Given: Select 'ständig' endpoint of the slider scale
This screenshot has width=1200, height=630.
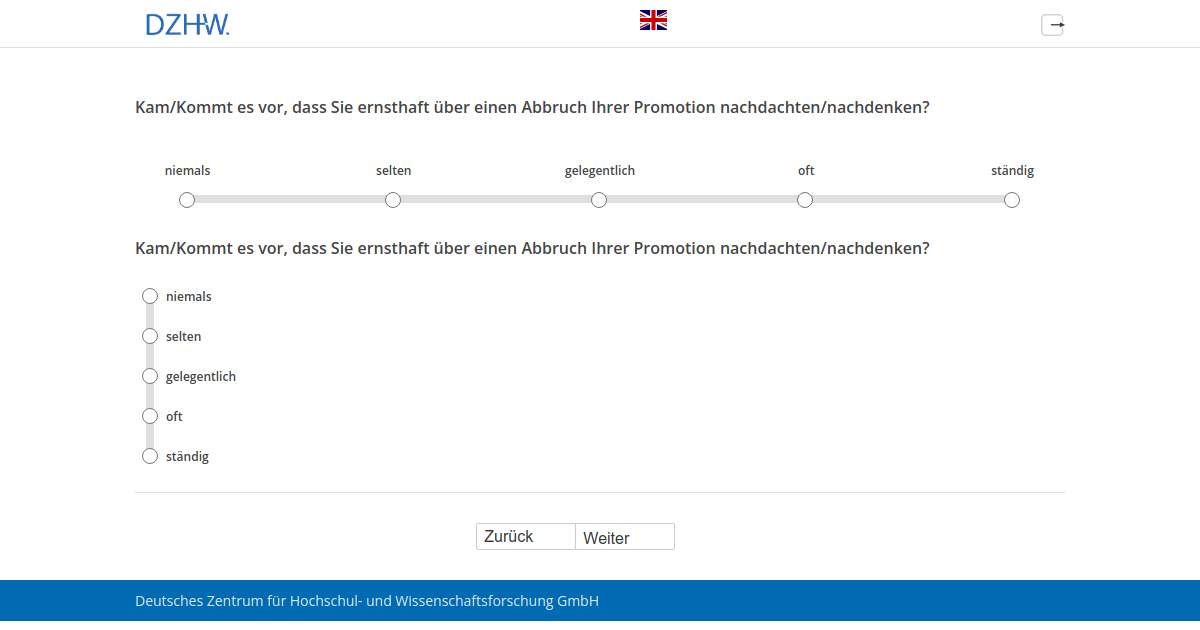Looking at the screenshot, I should coord(1011,200).
